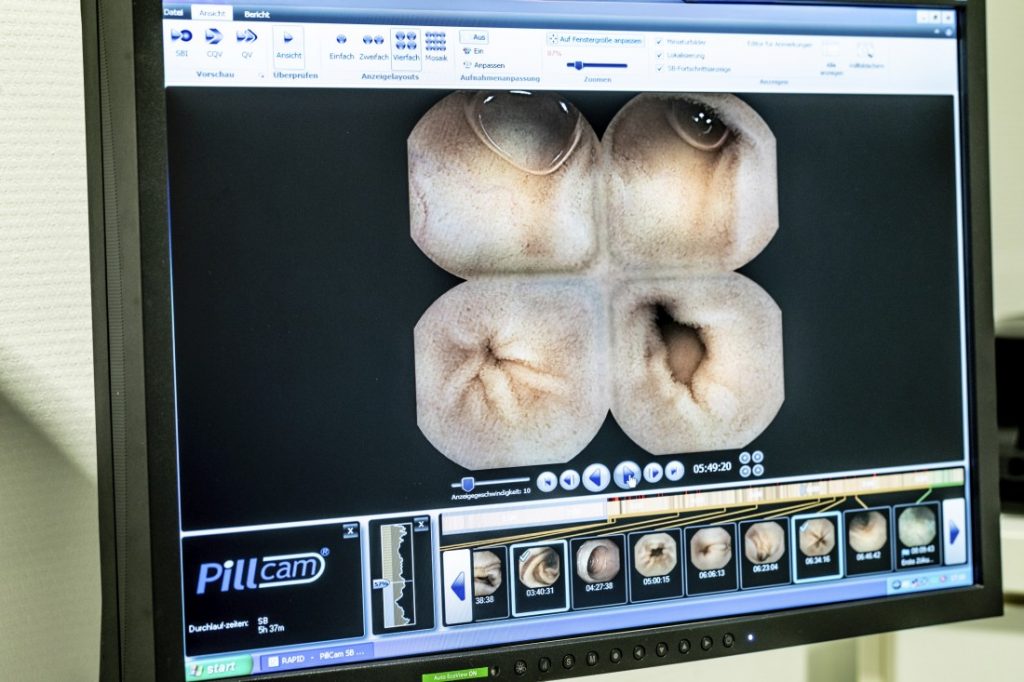This screenshot has width=1024, height=682.
Task: Collapse the PillCam info panel
Action: click(350, 531)
